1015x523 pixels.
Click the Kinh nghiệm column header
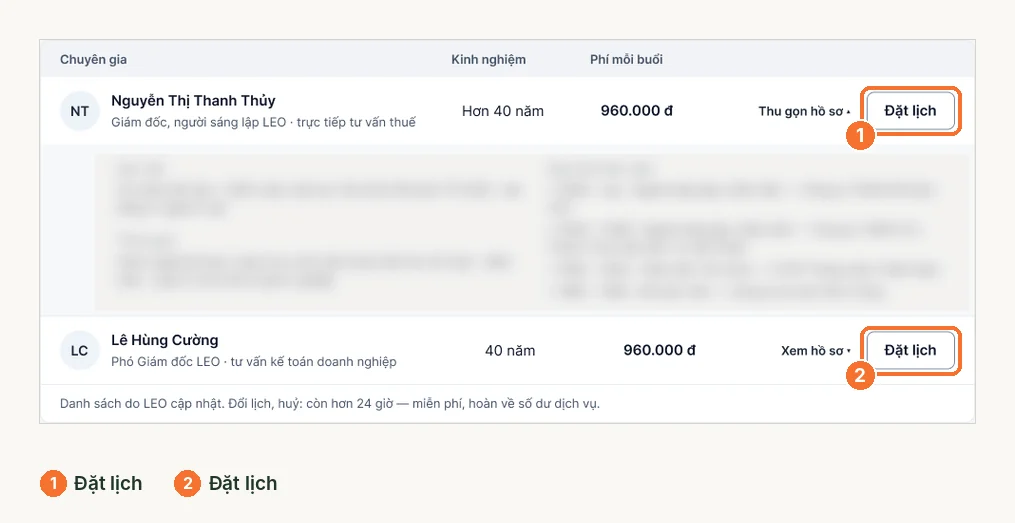[x=489, y=60]
